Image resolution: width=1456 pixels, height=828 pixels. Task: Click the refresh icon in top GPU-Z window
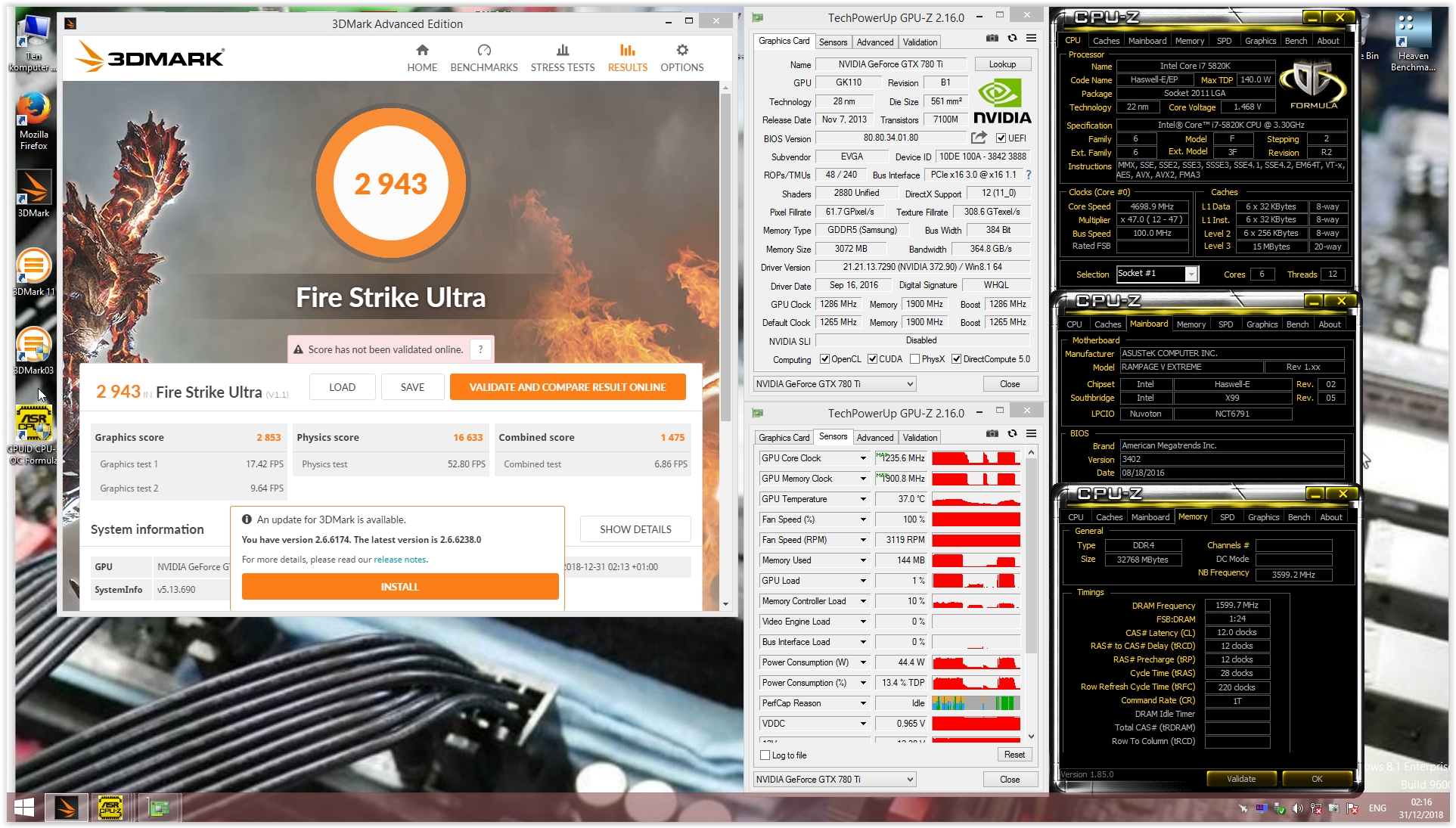pos(1012,39)
